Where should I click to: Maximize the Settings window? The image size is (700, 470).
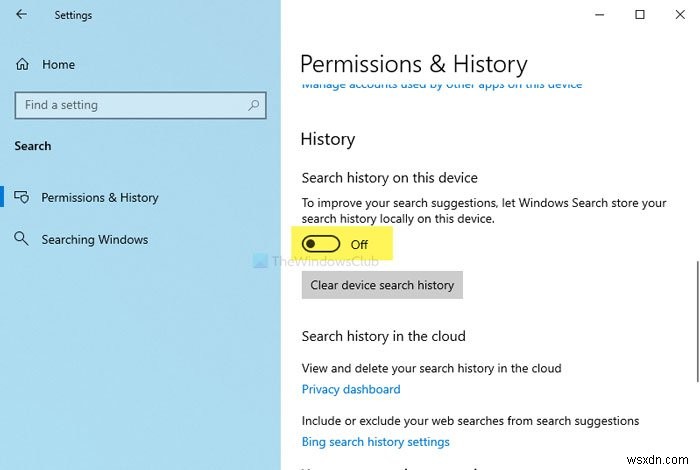coord(640,15)
